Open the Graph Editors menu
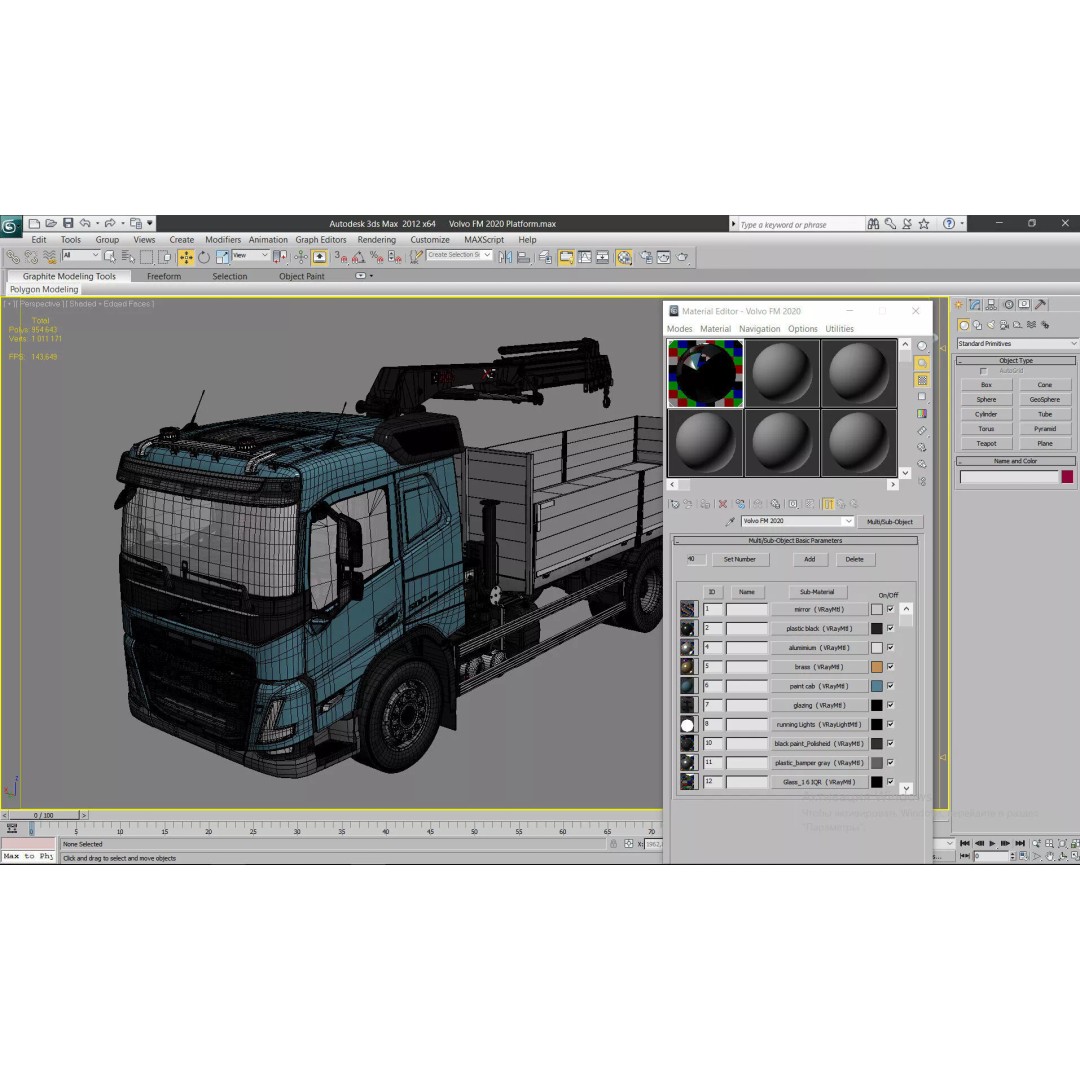This screenshot has width=1080, height=1080. pyautogui.click(x=320, y=240)
